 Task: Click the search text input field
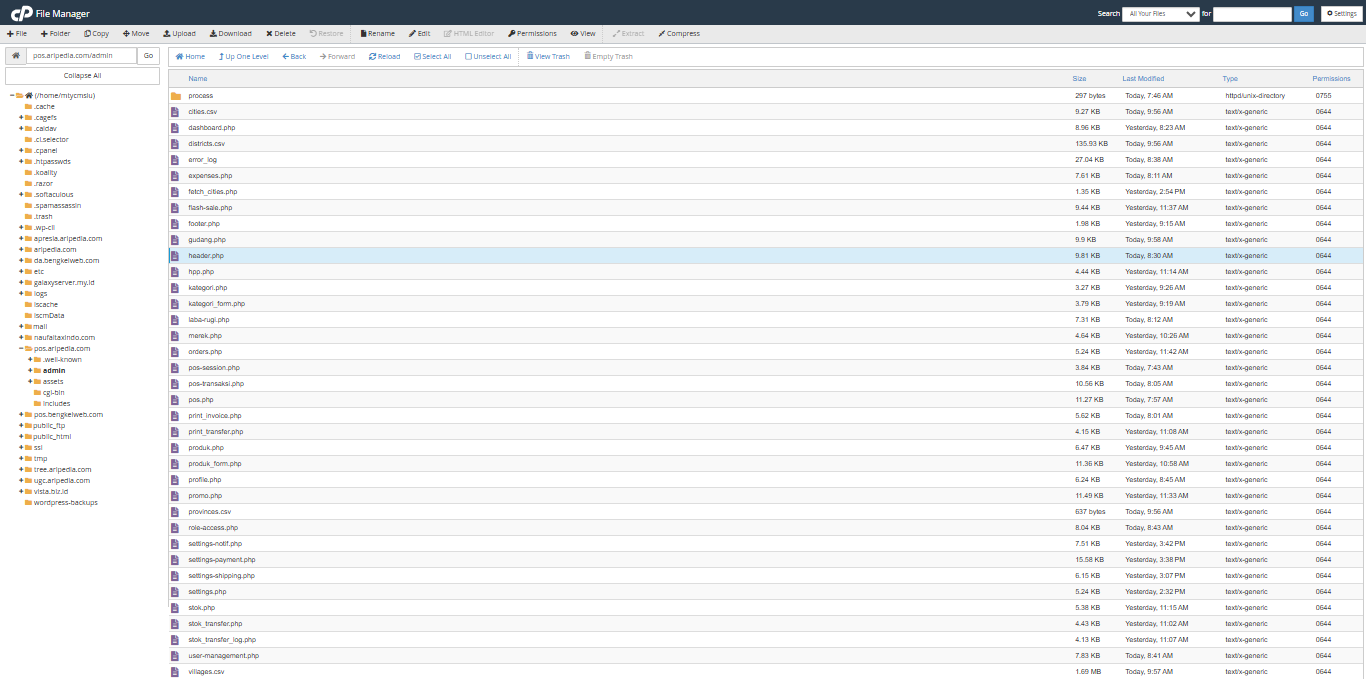(x=1252, y=14)
